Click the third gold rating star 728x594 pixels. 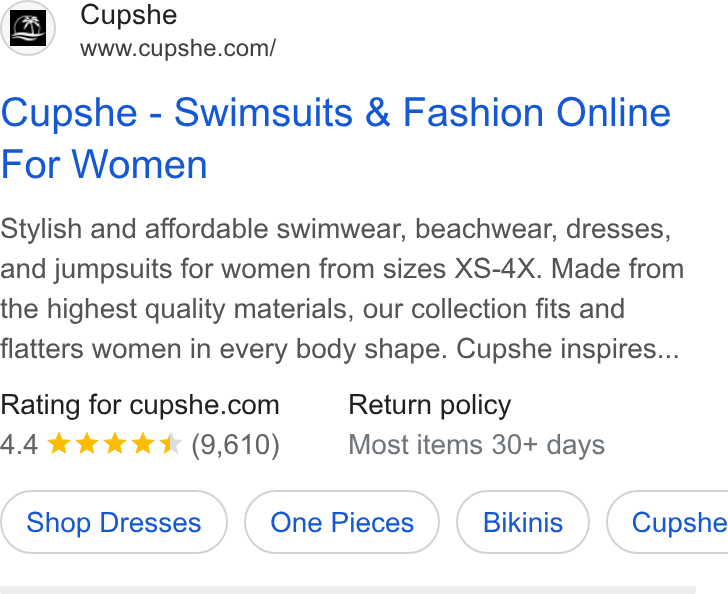pos(115,444)
